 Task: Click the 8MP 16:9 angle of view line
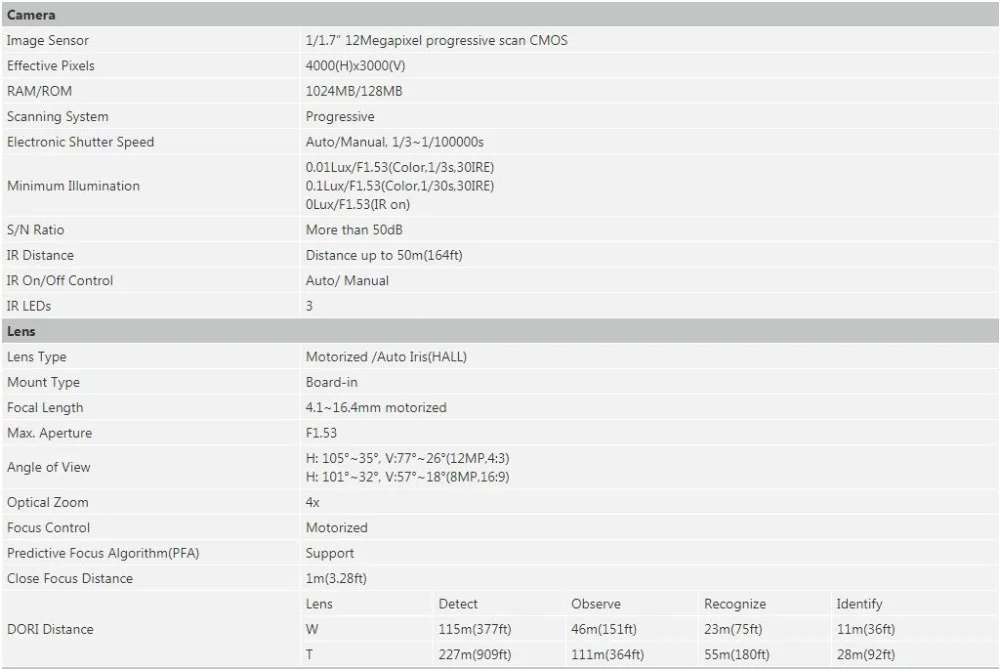408,476
